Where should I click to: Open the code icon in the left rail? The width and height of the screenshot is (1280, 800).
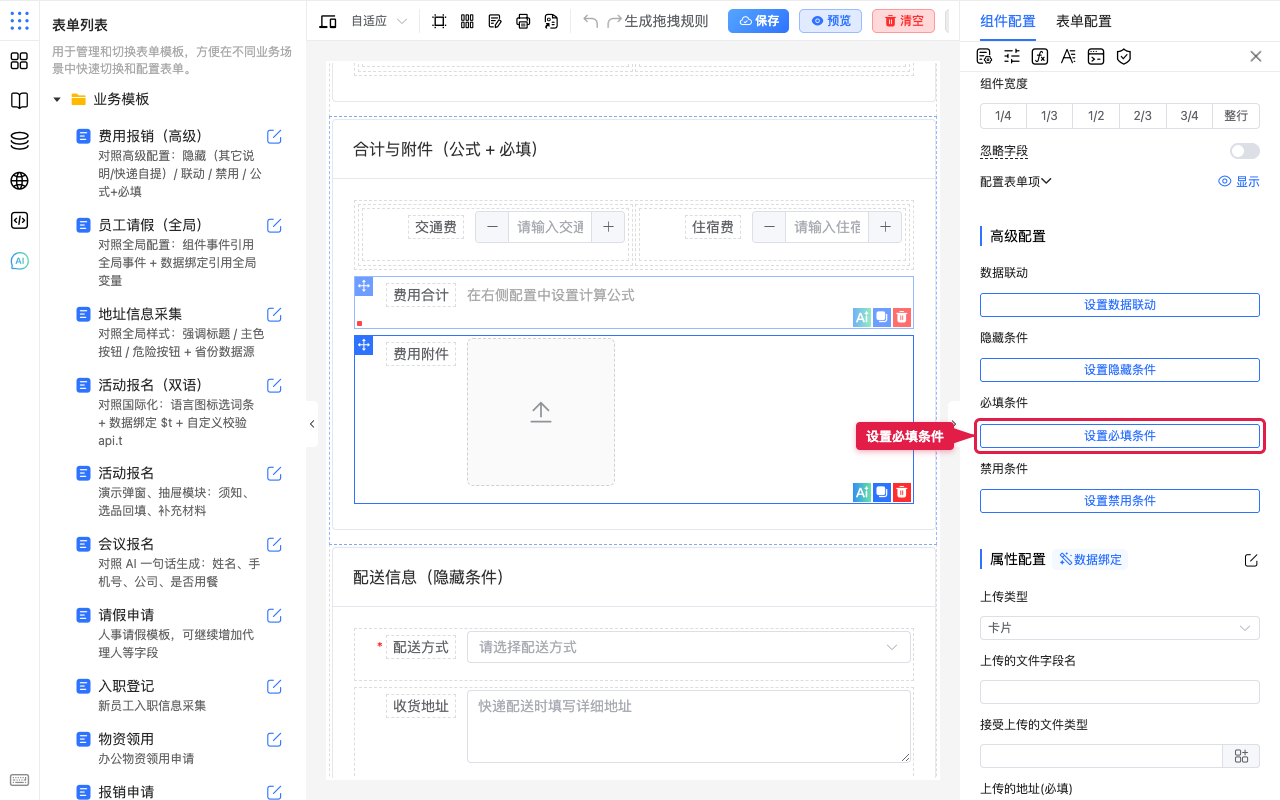tap(19, 221)
